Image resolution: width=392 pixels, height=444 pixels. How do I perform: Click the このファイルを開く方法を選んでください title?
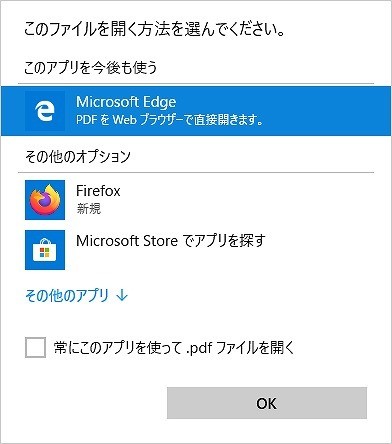tap(154, 29)
